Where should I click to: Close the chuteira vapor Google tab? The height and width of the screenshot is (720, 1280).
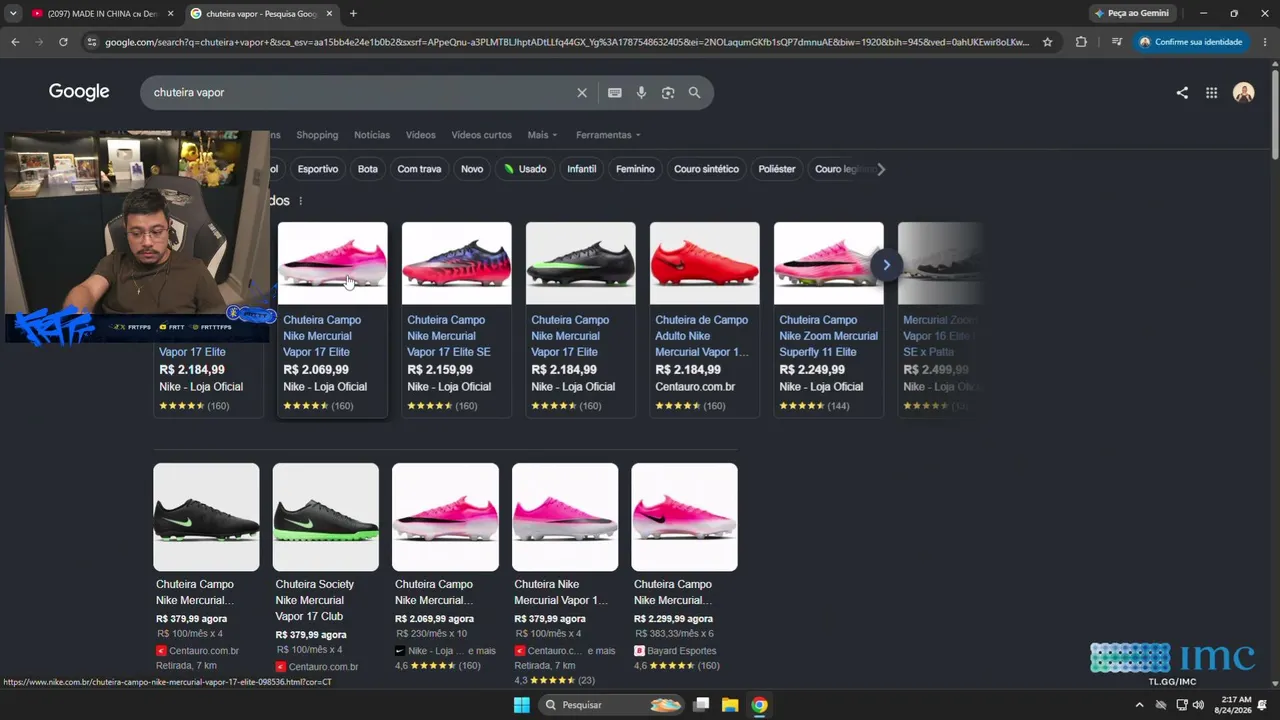click(x=329, y=14)
